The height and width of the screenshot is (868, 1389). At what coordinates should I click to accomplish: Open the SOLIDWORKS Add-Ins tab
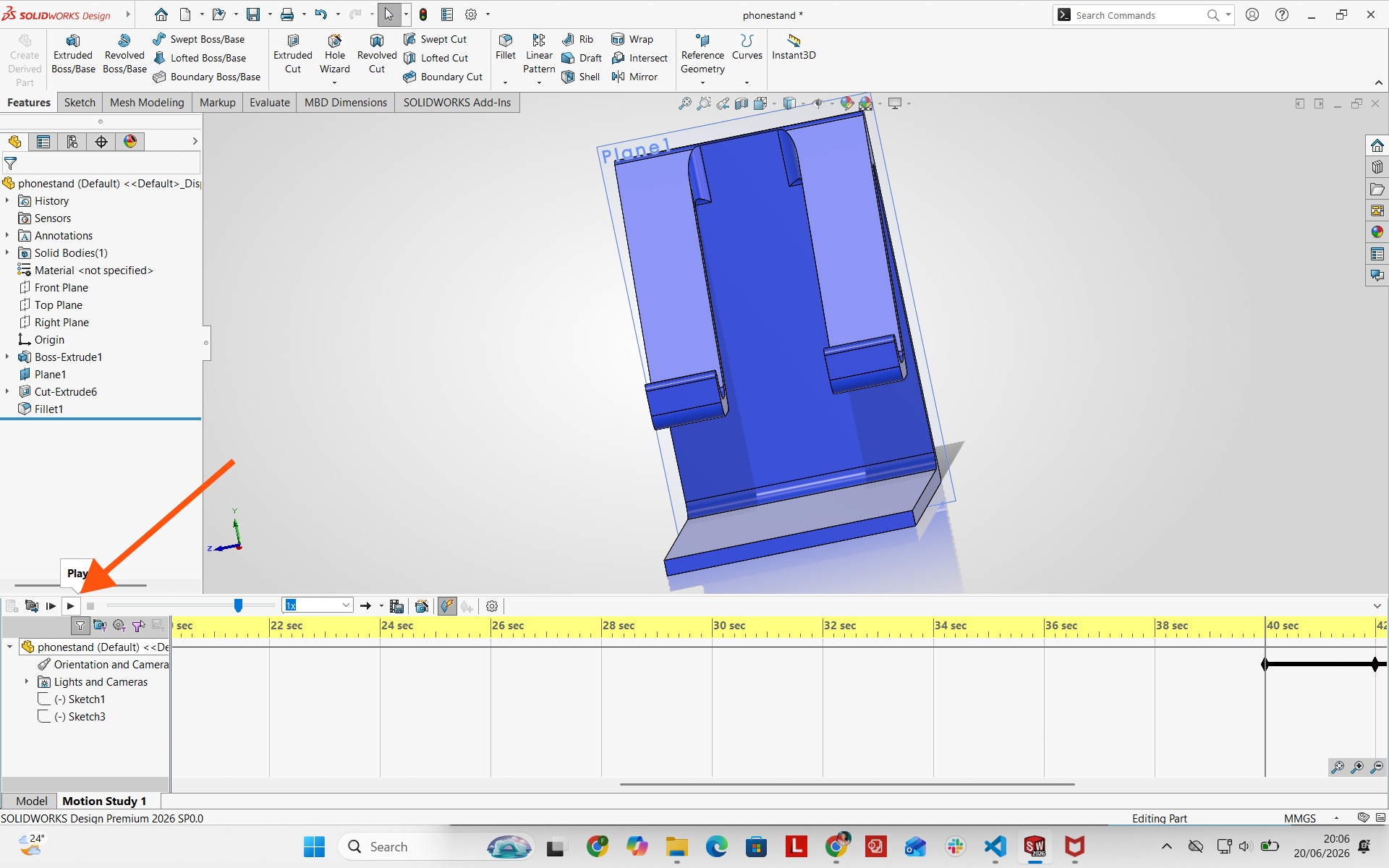[456, 103]
